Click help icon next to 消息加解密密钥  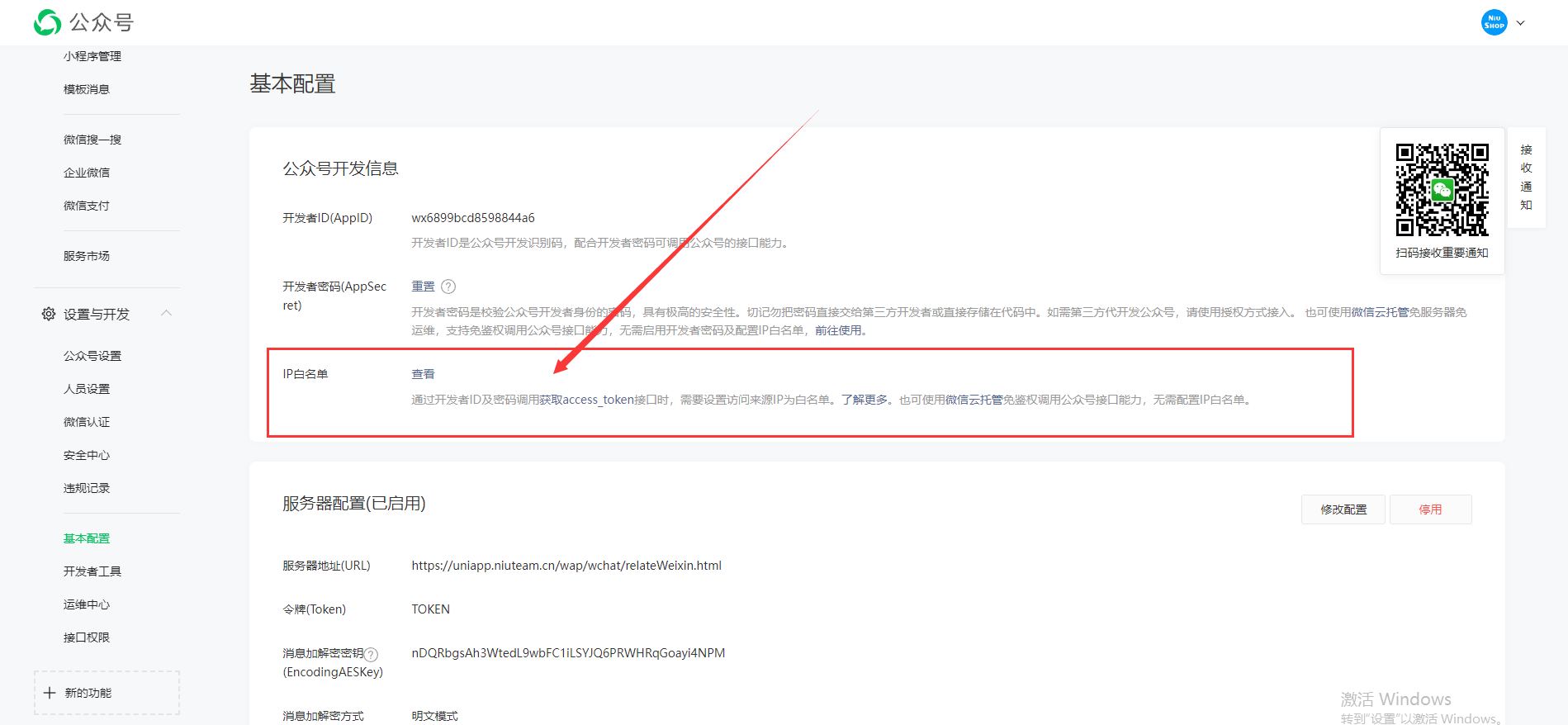click(x=372, y=654)
